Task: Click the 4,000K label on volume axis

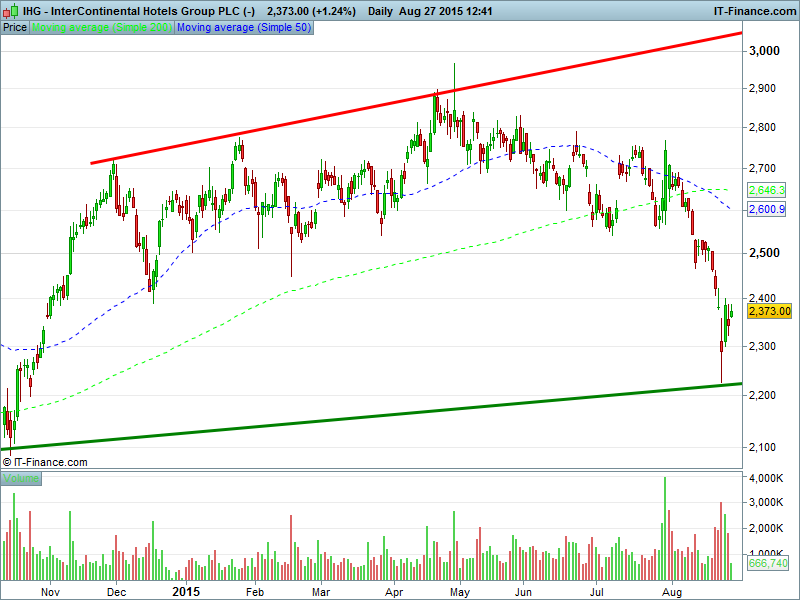Action: point(768,480)
